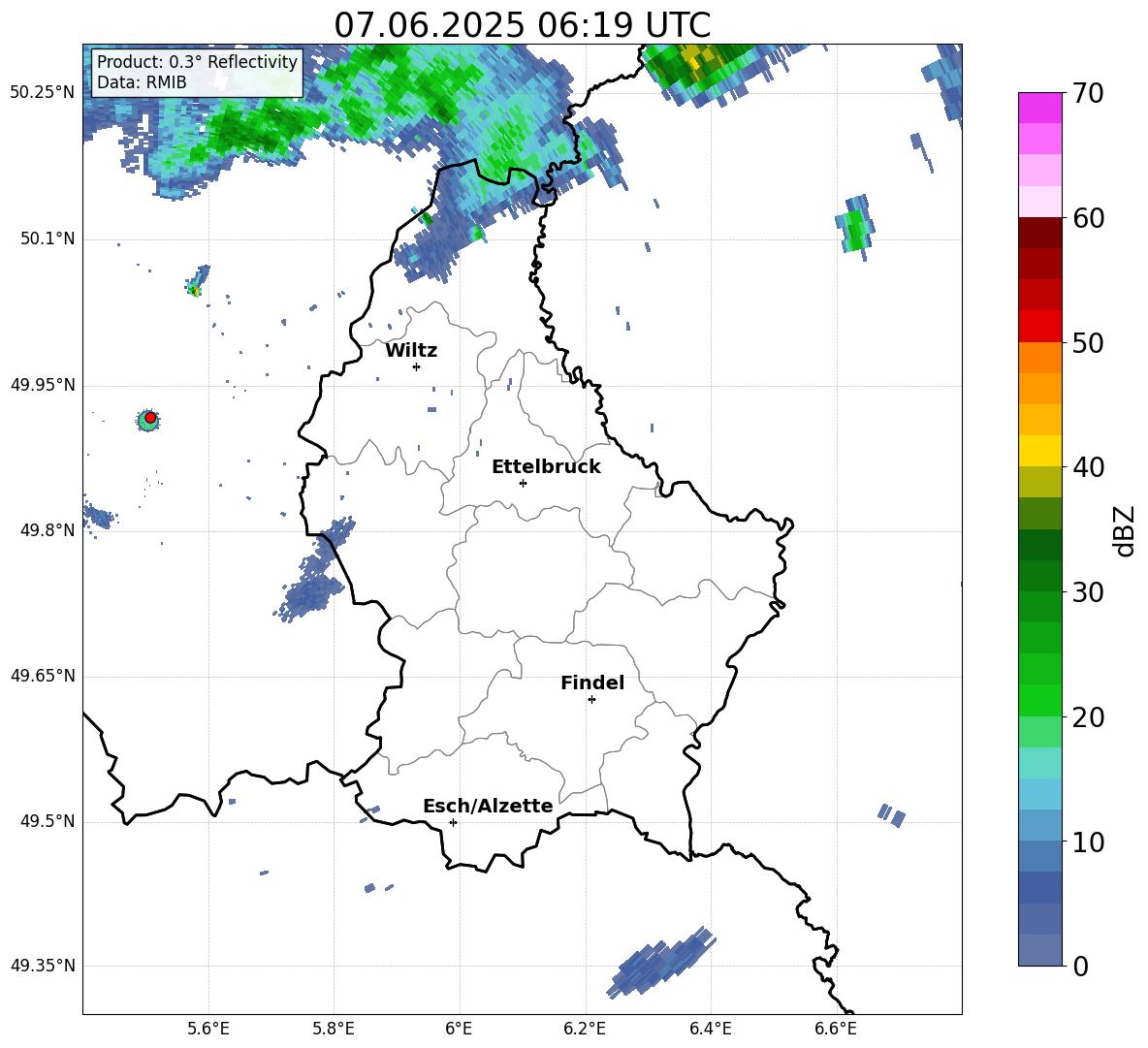The height and width of the screenshot is (1048, 1148).
Task: Click the Product: 0.3° Reflectivity text
Action: click(197, 61)
